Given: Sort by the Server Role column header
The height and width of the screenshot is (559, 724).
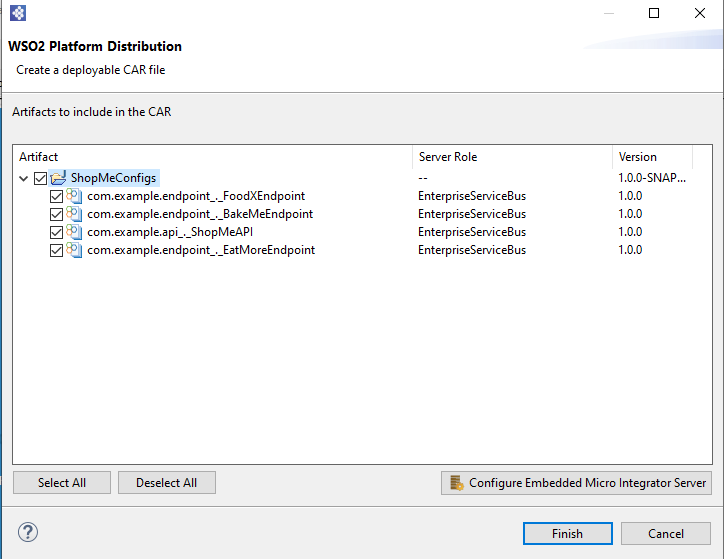Looking at the screenshot, I should click(x=513, y=157).
